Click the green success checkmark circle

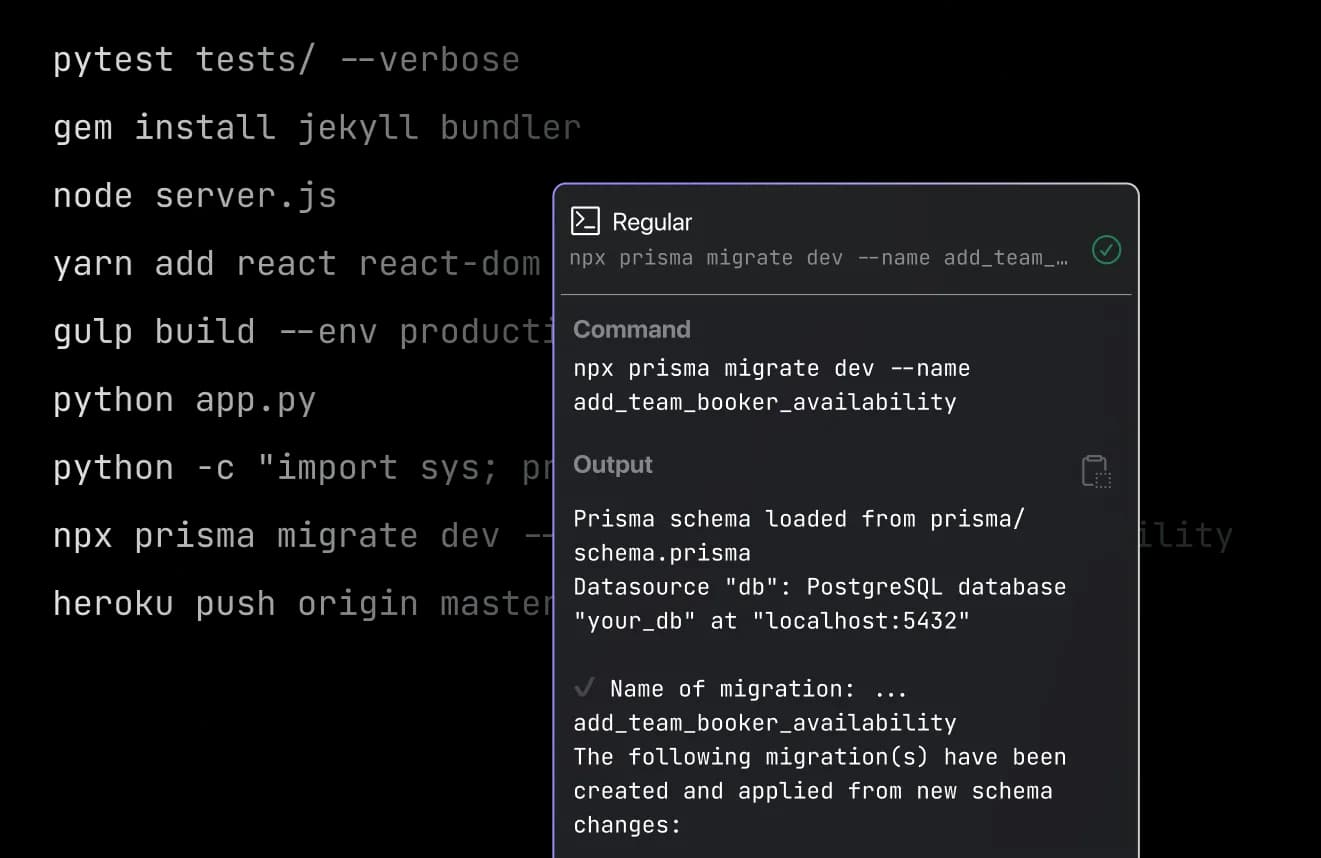point(1106,250)
